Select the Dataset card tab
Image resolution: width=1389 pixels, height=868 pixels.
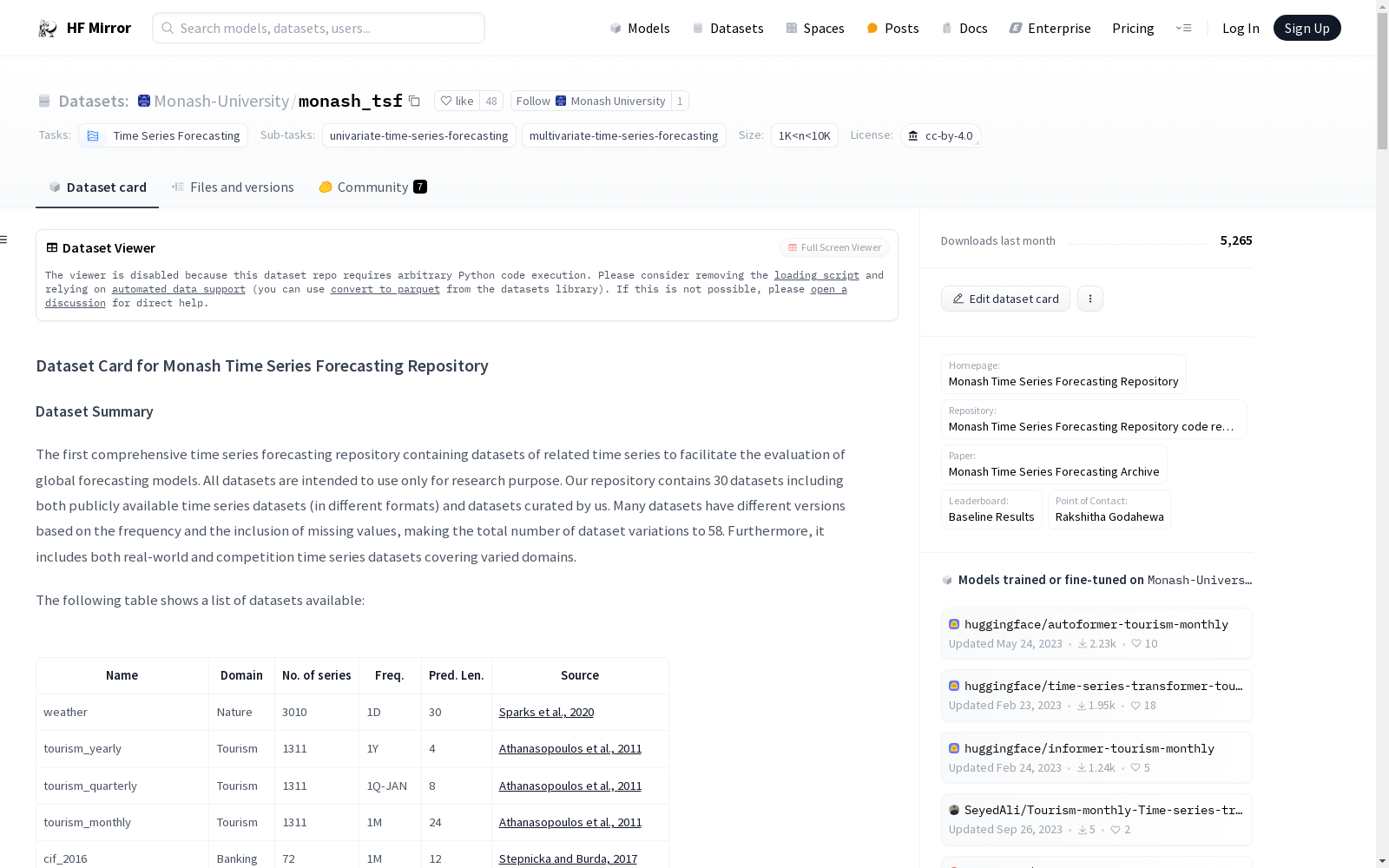97,187
